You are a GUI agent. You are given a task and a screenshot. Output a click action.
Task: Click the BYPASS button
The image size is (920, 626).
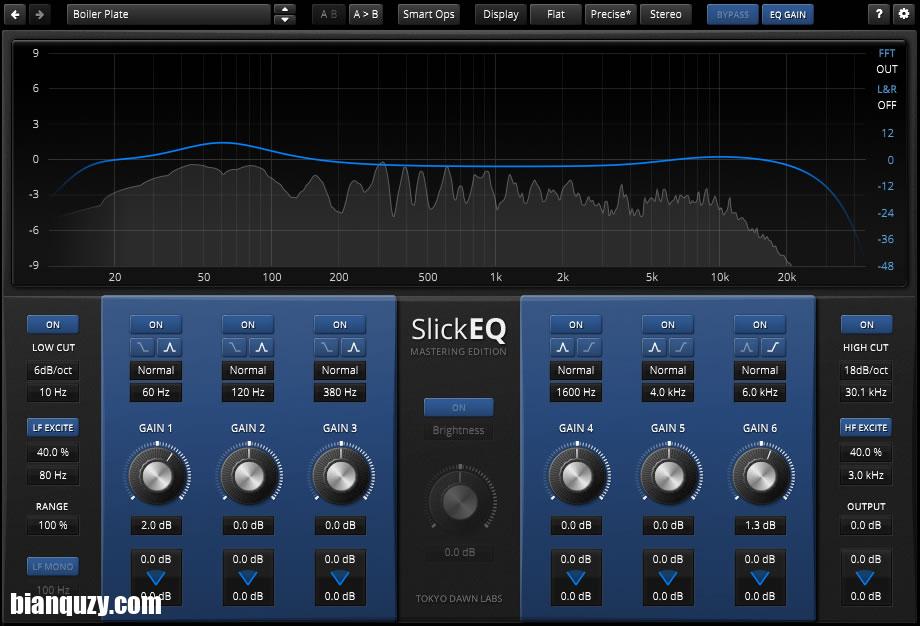[x=732, y=14]
